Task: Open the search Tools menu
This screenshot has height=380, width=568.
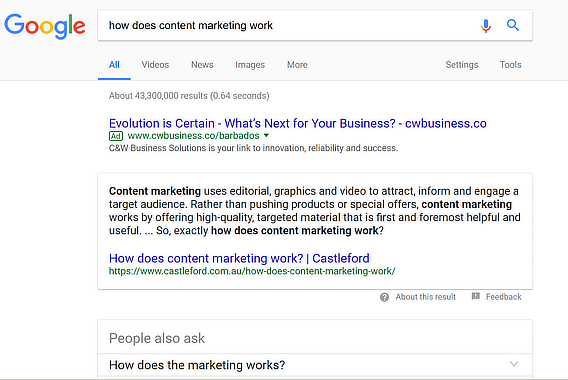Action: [x=510, y=65]
